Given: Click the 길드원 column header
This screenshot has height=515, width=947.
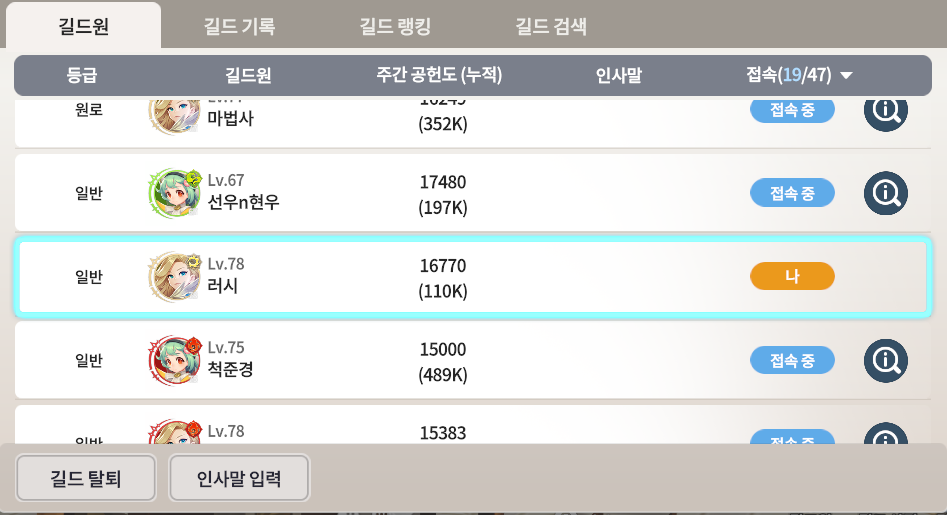Looking at the screenshot, I should click(249, 75).
